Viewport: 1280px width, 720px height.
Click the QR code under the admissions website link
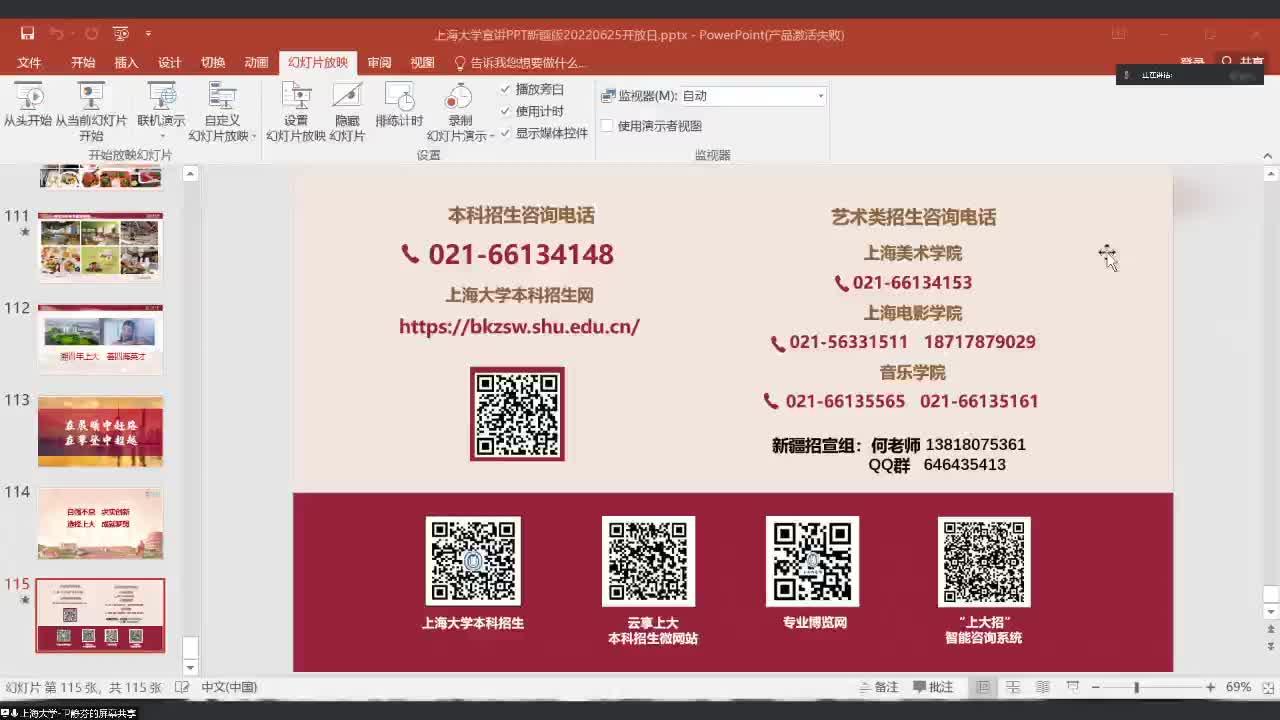coord(517,414)
